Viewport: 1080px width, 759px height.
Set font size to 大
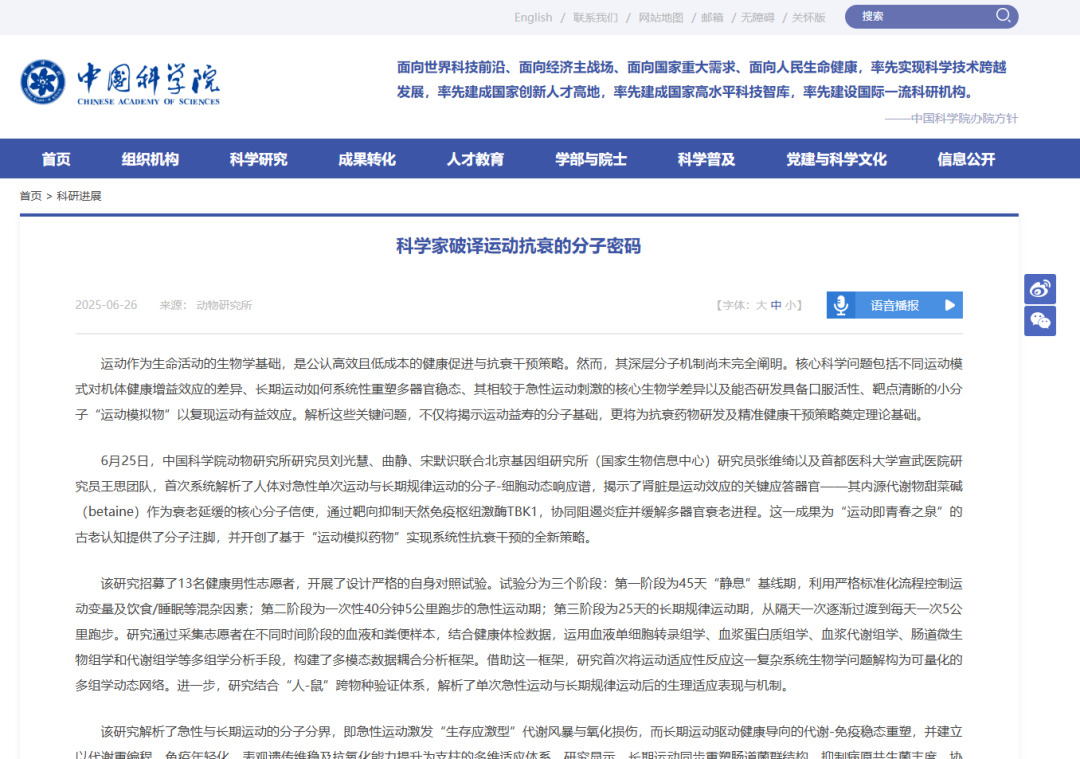pyautogui.click(x=761, y=305)
